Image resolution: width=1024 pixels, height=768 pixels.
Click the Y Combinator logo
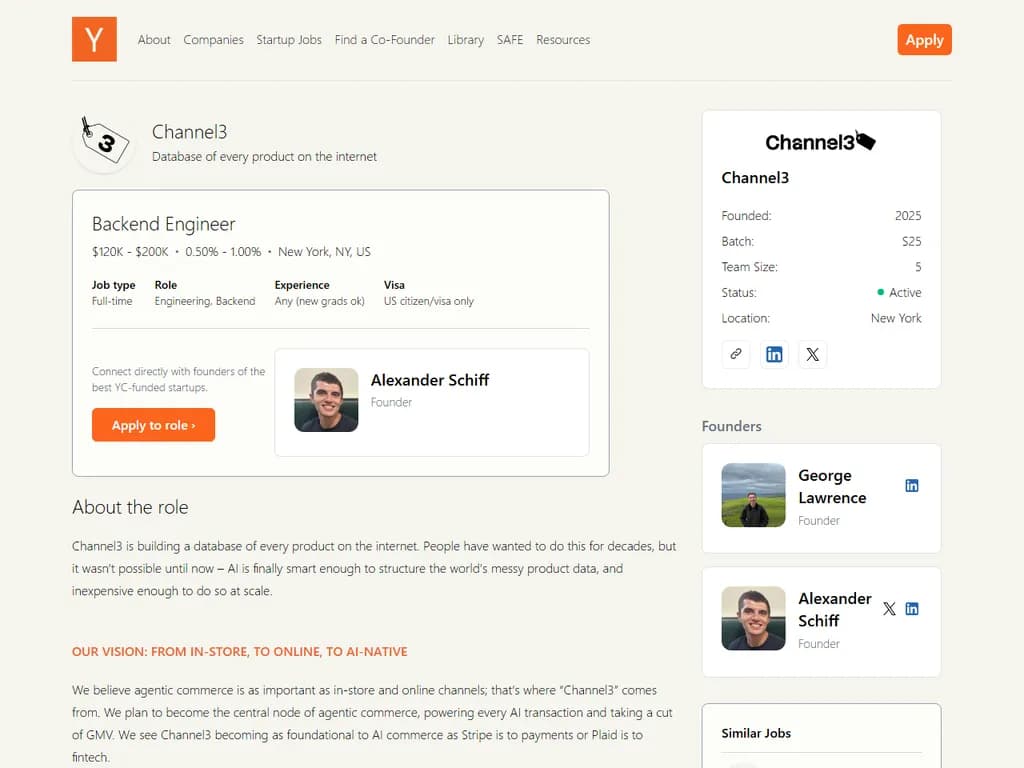[x=94, y=39]
